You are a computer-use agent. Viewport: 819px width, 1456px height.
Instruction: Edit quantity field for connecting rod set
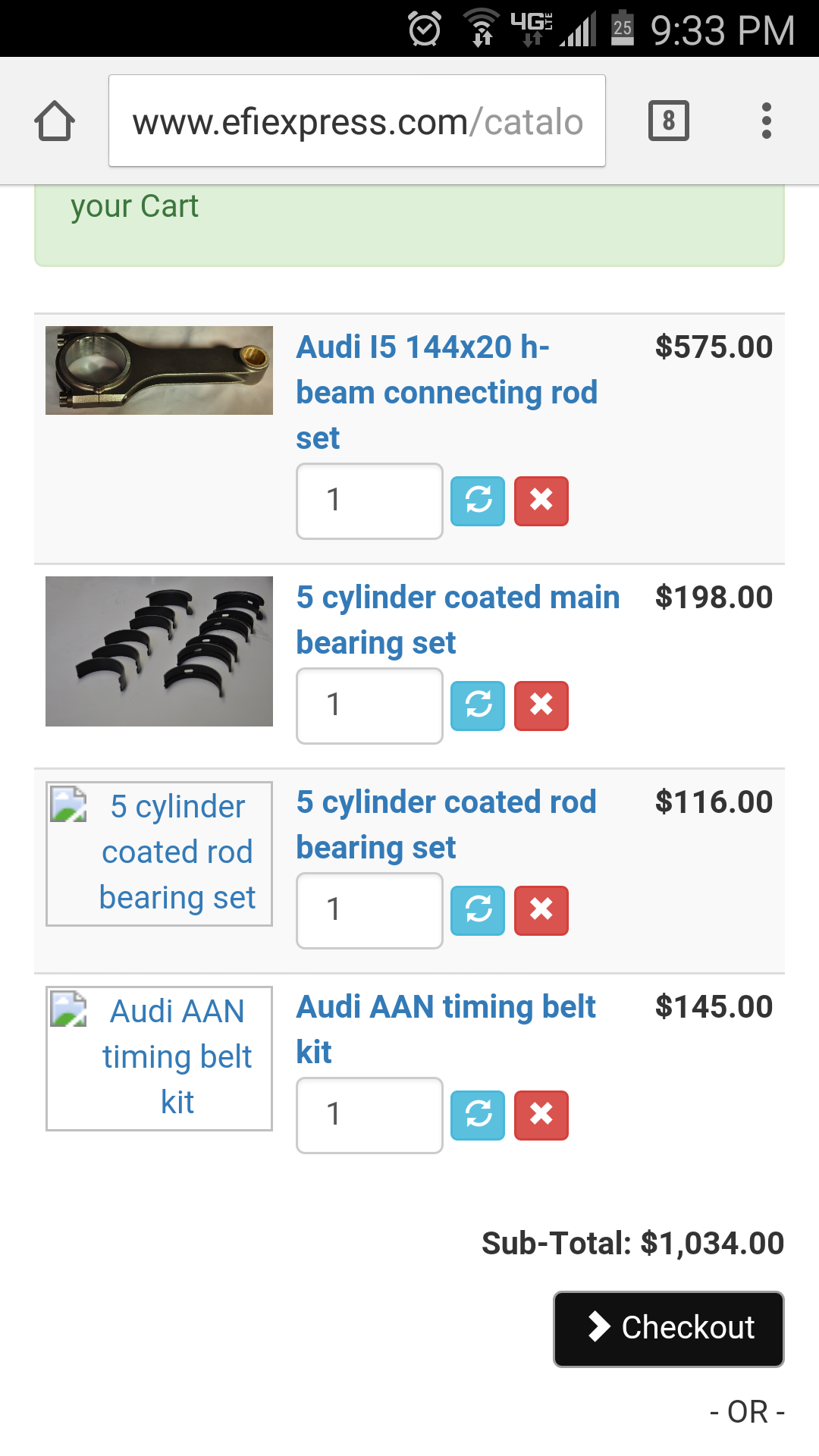pyautogui.click(x=369, y=500)
